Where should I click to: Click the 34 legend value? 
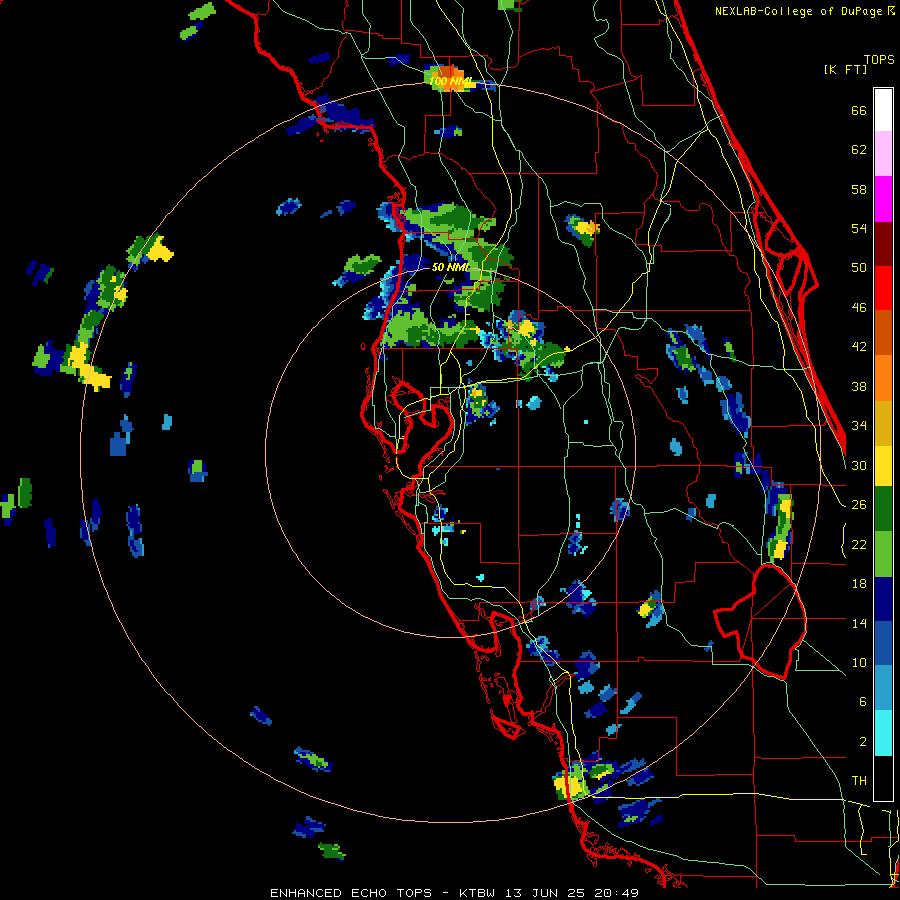coord(859,426)
